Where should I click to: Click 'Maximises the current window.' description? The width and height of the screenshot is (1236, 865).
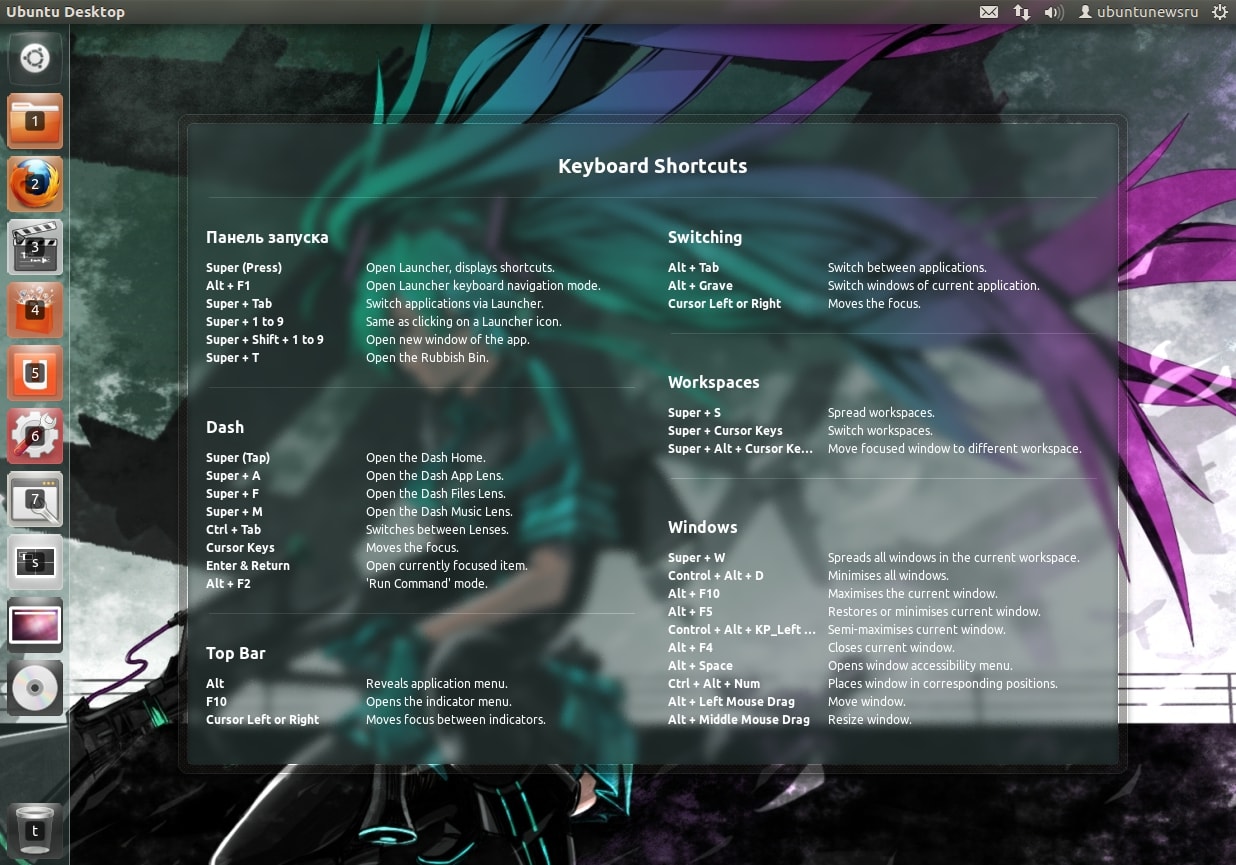913,594
